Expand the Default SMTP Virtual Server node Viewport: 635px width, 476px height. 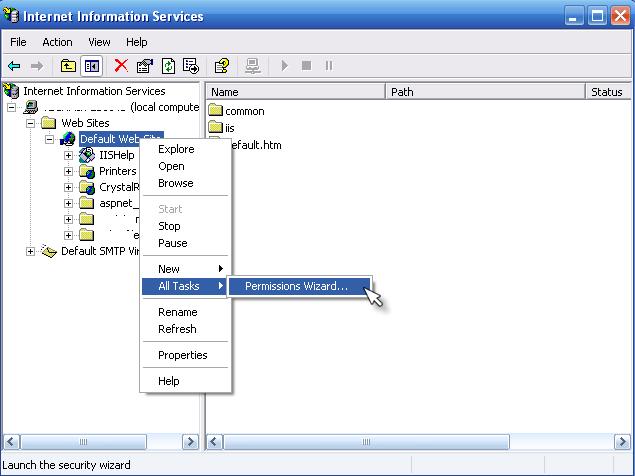(30, 251)
